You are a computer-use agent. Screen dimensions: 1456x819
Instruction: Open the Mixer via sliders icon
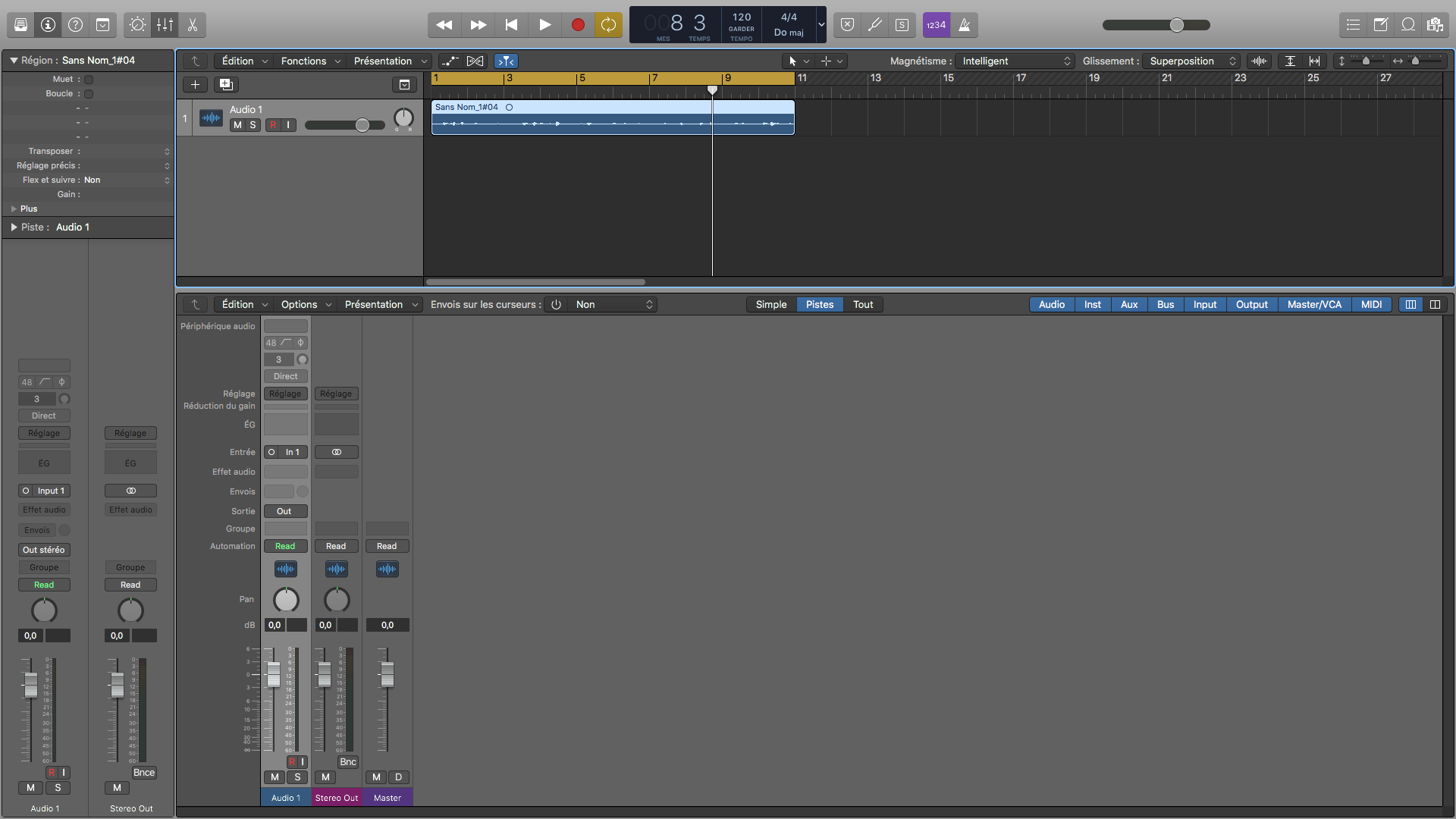(165, 25)
